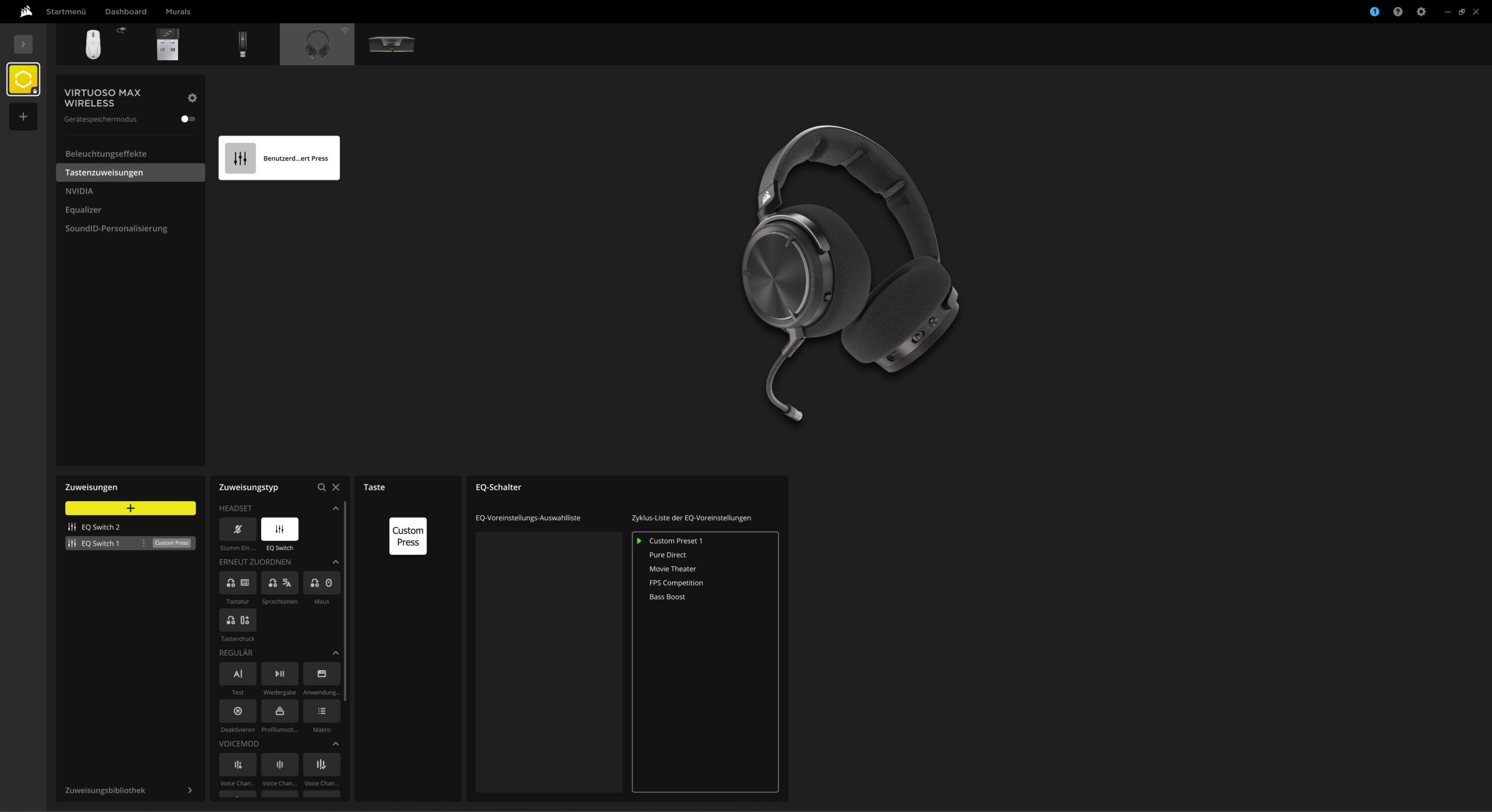
Task: Select the EQ Switch assignment type icon
Action: (279, 529)
